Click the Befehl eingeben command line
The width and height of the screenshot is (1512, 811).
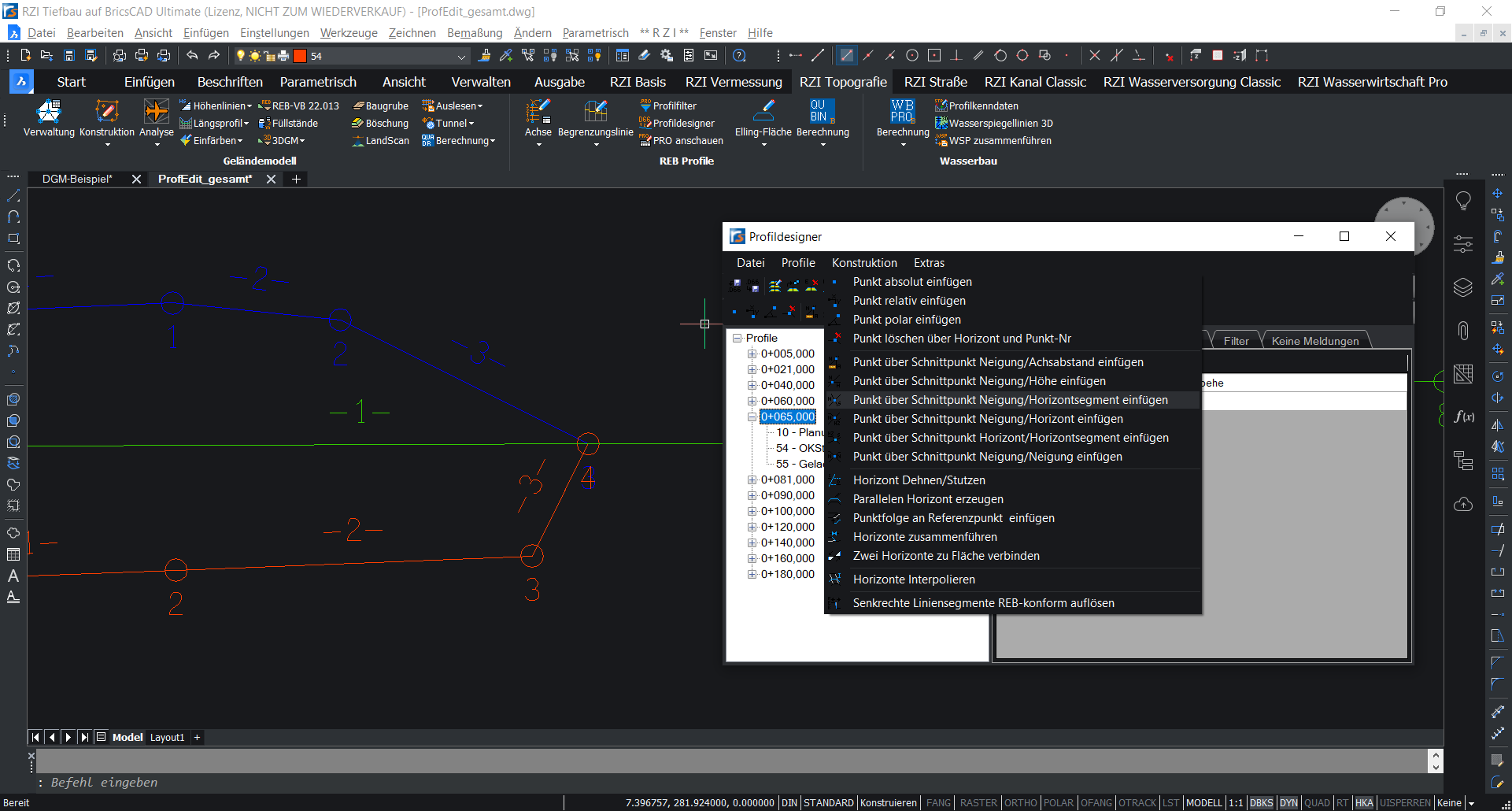click(732, 783)
